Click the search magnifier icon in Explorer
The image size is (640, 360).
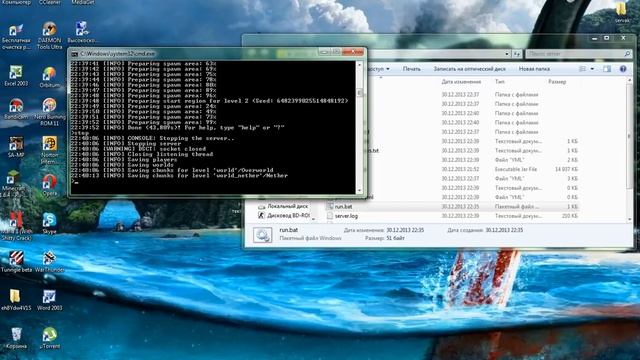point(627,53)
